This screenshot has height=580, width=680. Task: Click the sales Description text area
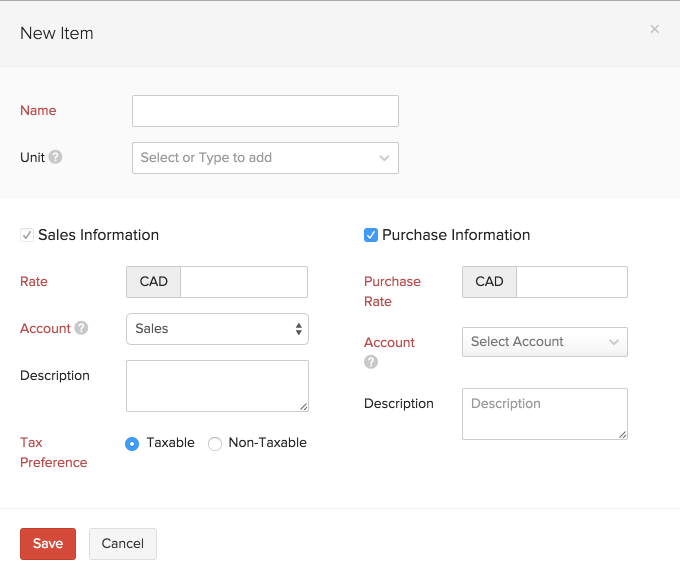point(217,386)
